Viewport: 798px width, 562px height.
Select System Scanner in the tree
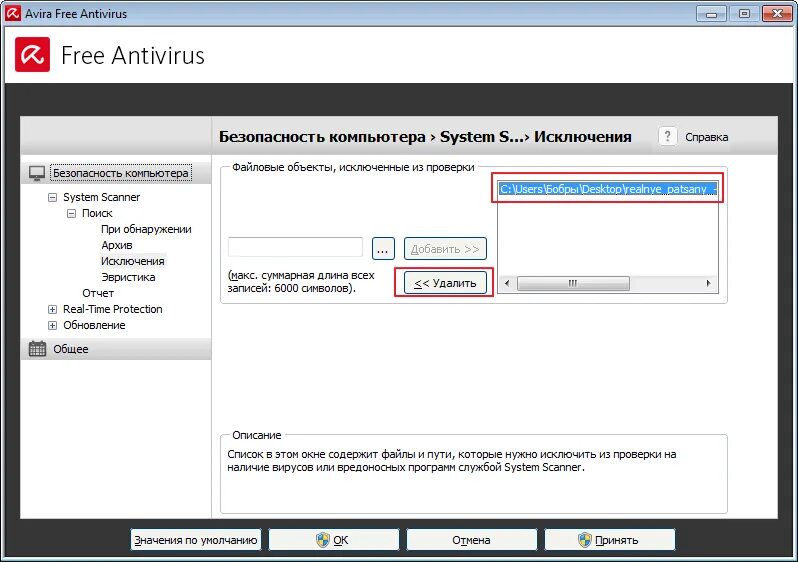point(101,197)
